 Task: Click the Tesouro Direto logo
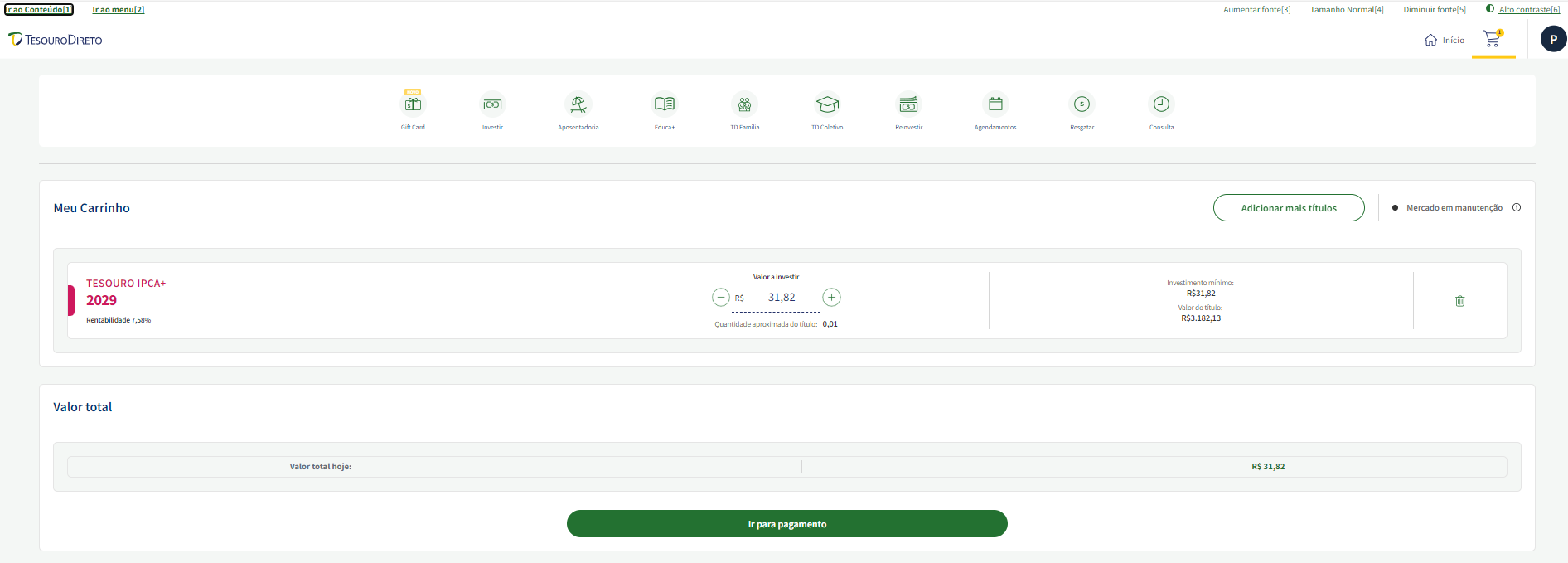click(x=56, y=39)
